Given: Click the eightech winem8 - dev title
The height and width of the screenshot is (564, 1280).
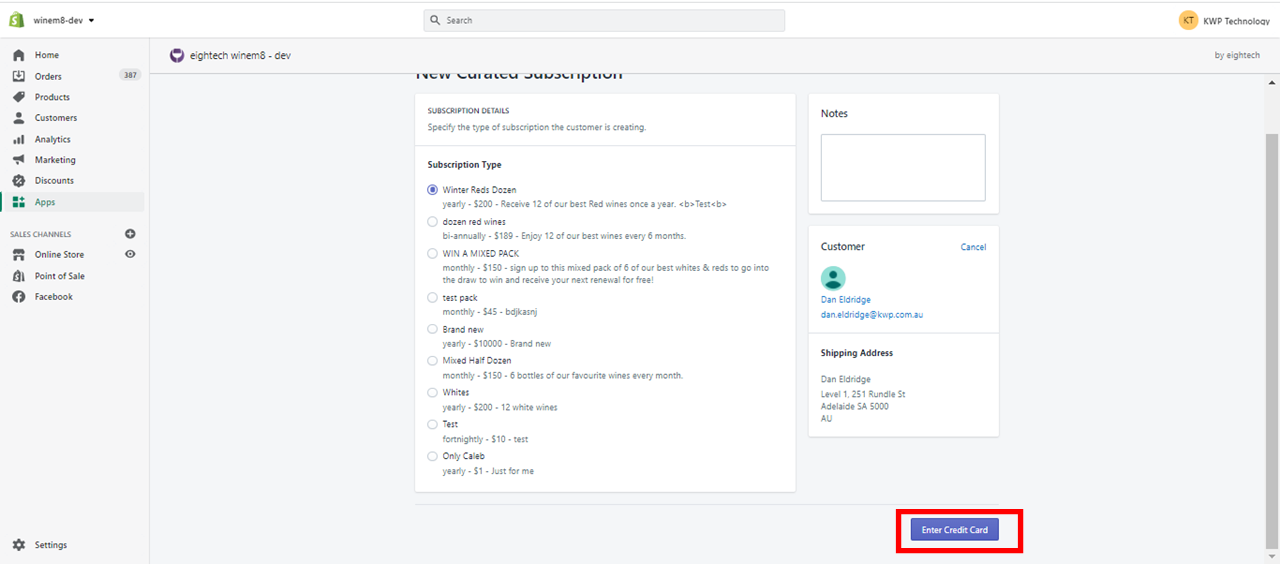Looking at the screenshot, I should tap(240, 56).
